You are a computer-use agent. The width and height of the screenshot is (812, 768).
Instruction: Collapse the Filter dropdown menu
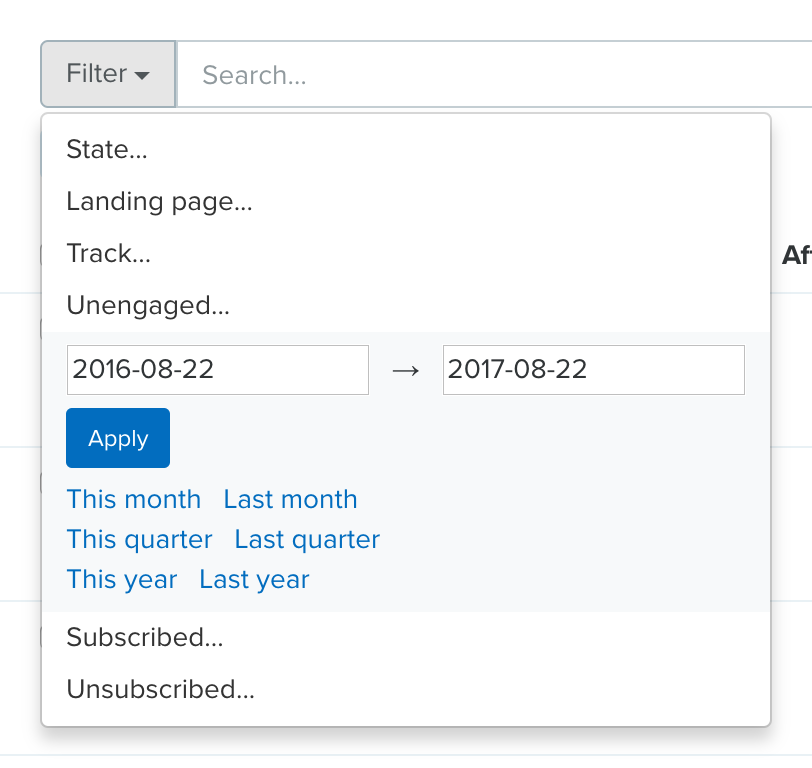click(x=108, y=74)
